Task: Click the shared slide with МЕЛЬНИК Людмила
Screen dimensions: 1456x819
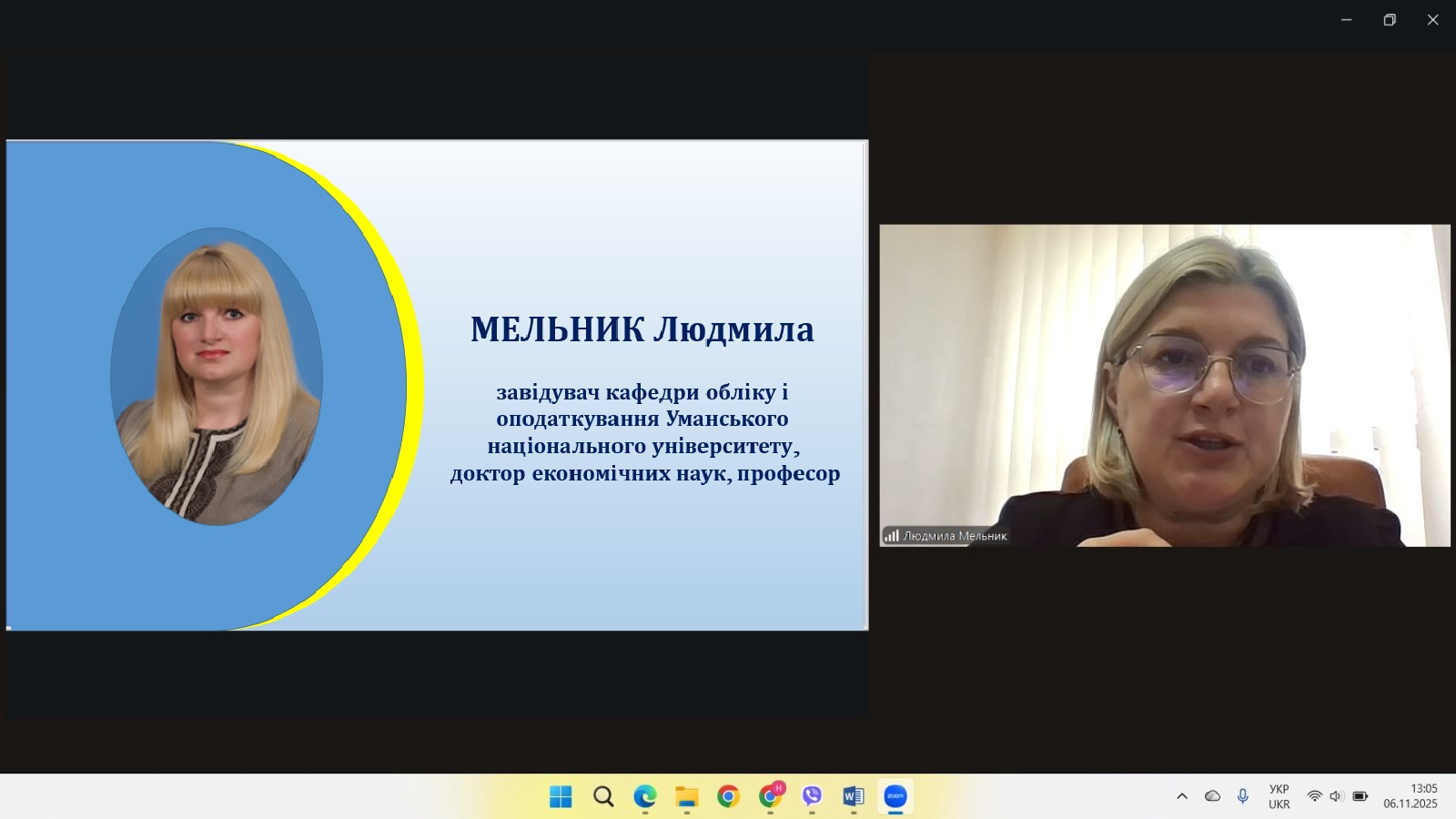Action: (437, 385)
